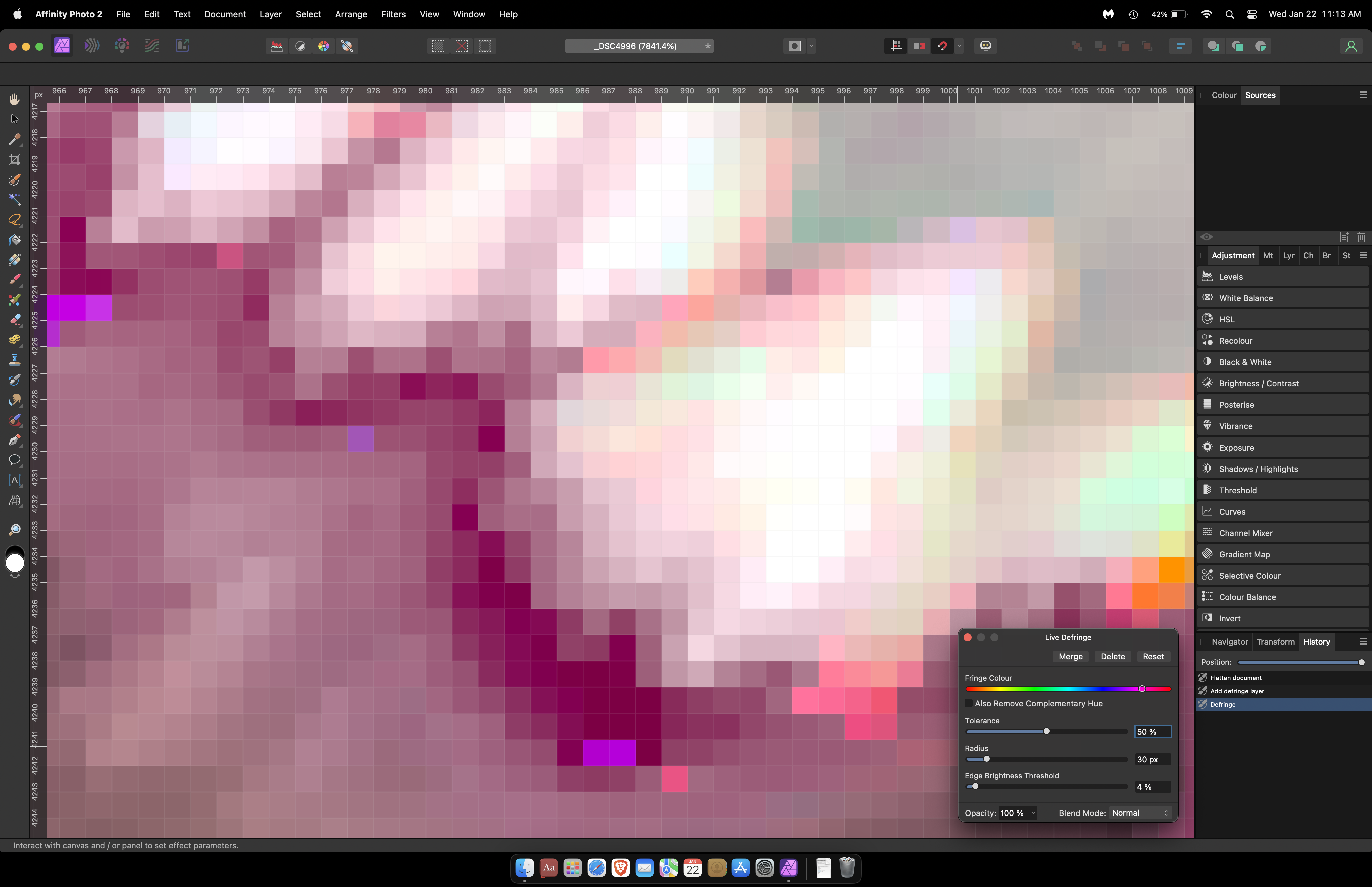The image size is (1372, 887).
Task: Toggle the snapping magnet icon in the toolbar
Action: pyautogui.click(x=943, y=46)
